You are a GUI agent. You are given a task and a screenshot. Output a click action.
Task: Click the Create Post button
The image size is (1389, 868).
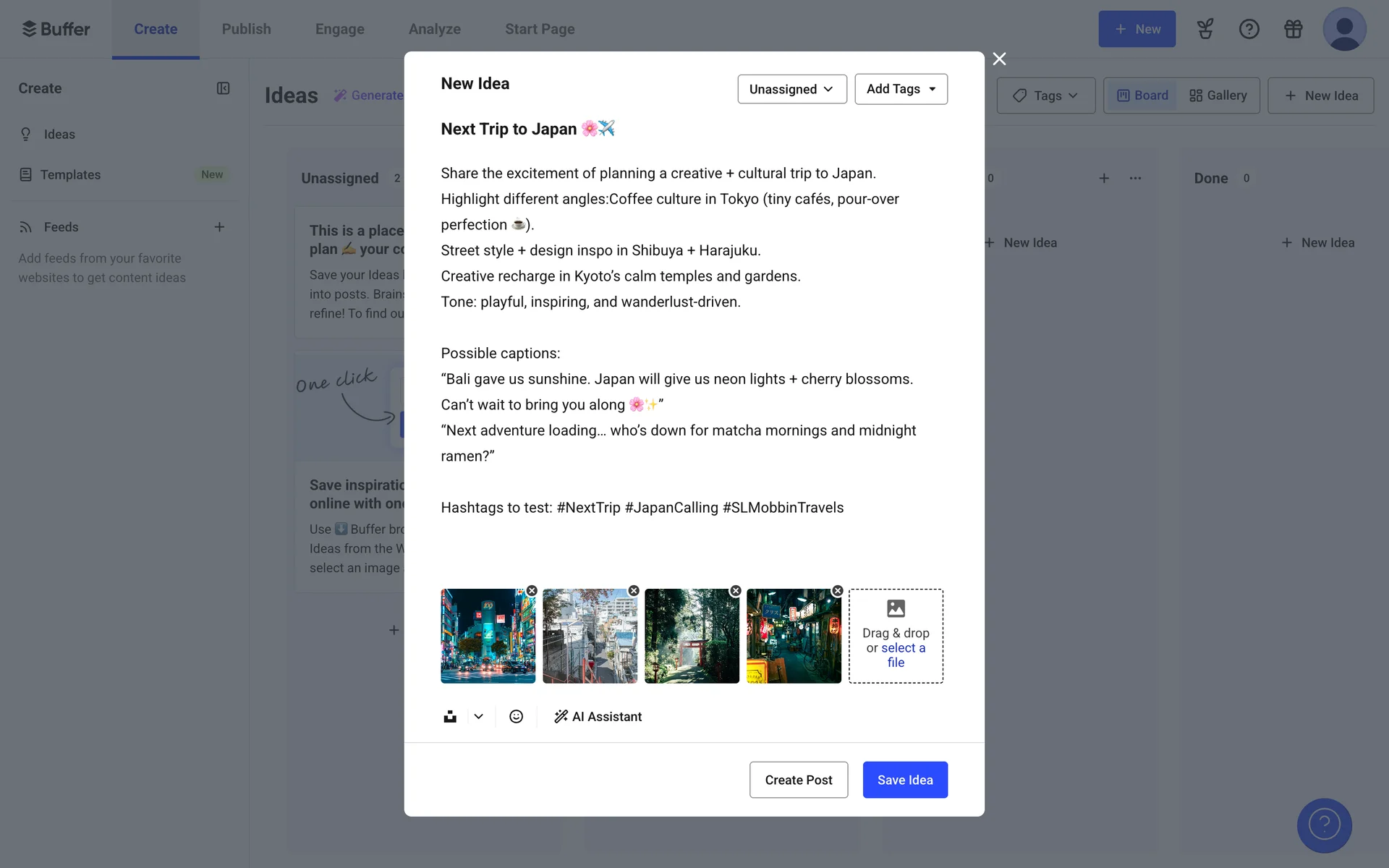798,780
